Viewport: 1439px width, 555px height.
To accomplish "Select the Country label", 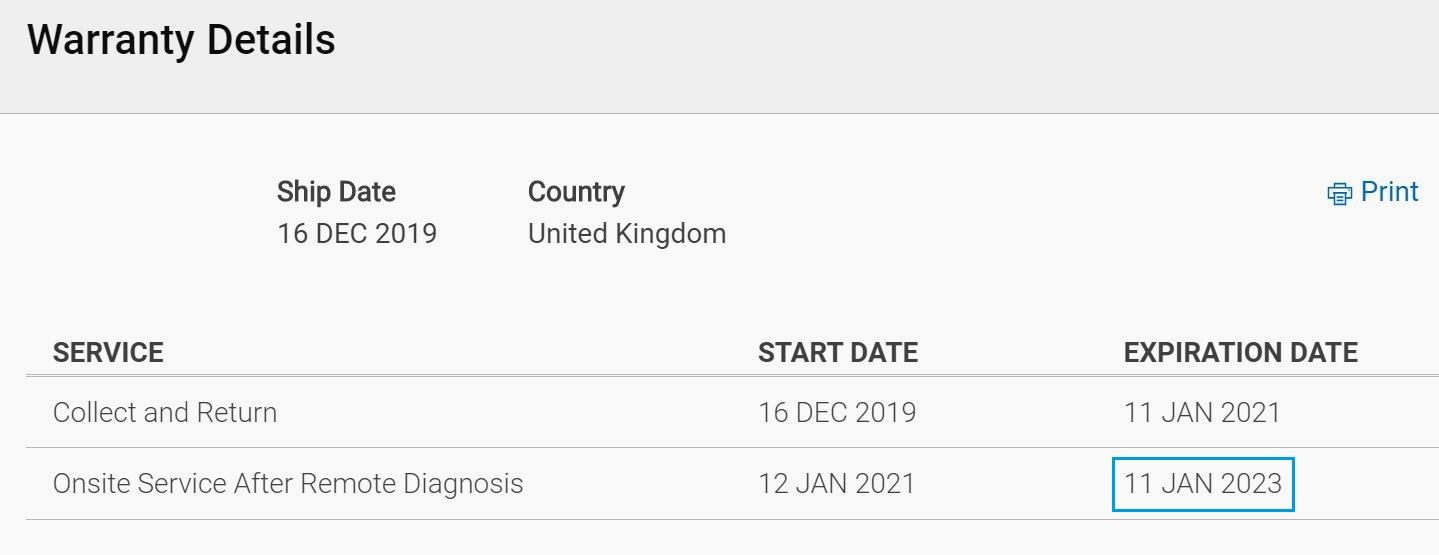I will coord(576,192).
